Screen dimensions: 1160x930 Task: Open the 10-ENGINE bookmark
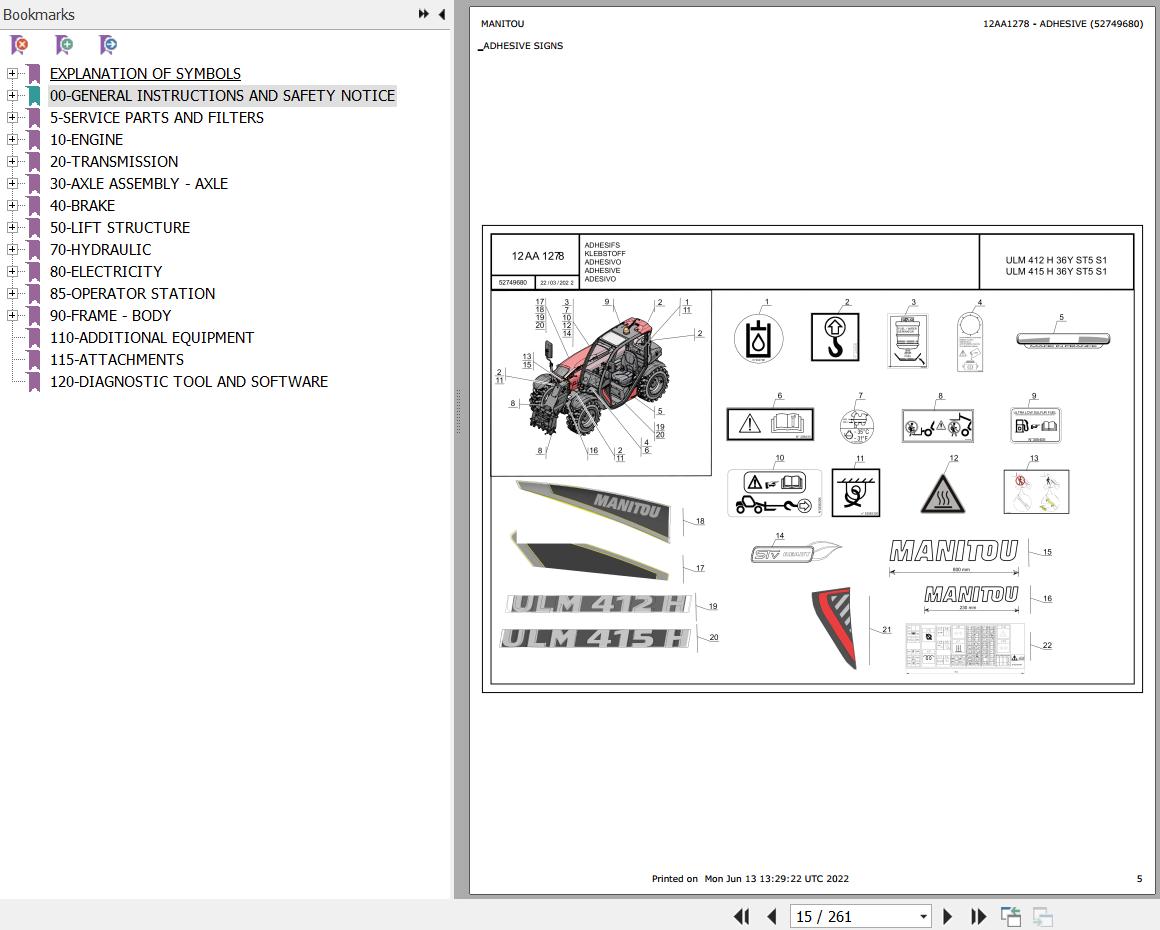[x=87, y=139]
